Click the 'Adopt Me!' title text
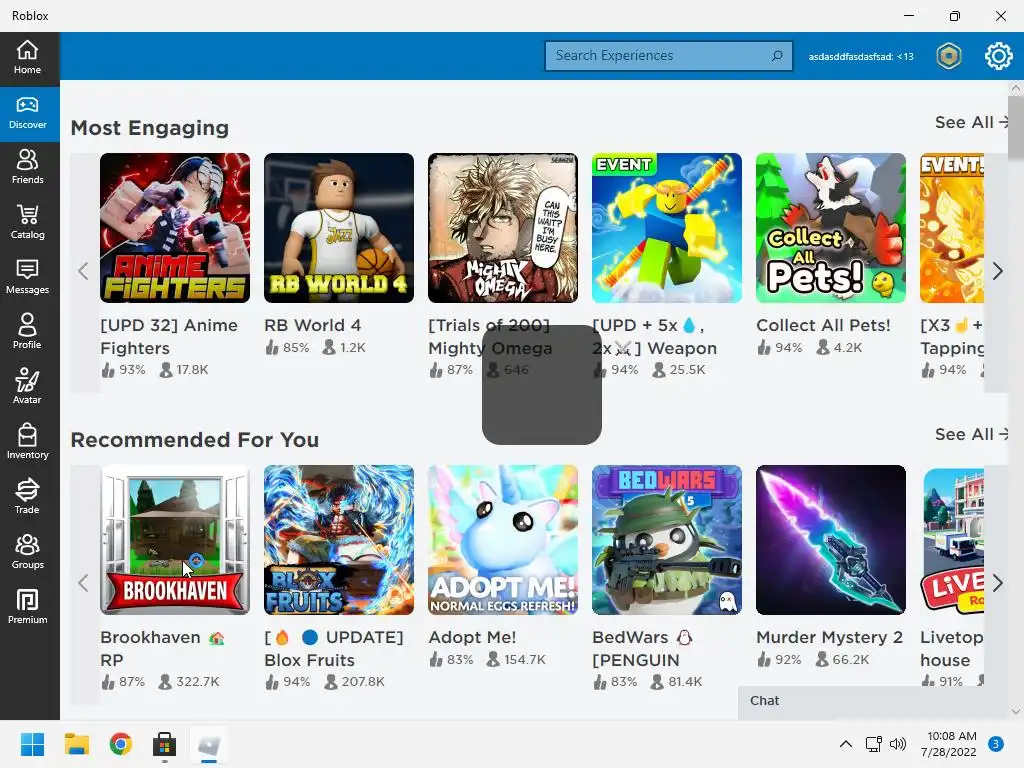The width and height of the screenshot is (1024, 768). [x=472, y=637]
